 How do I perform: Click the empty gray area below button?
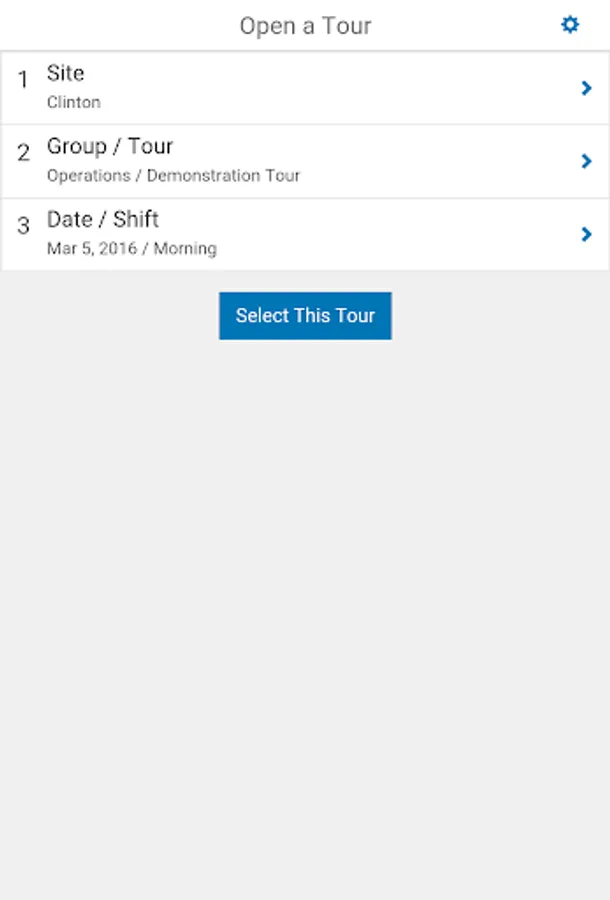coord(305,600)
